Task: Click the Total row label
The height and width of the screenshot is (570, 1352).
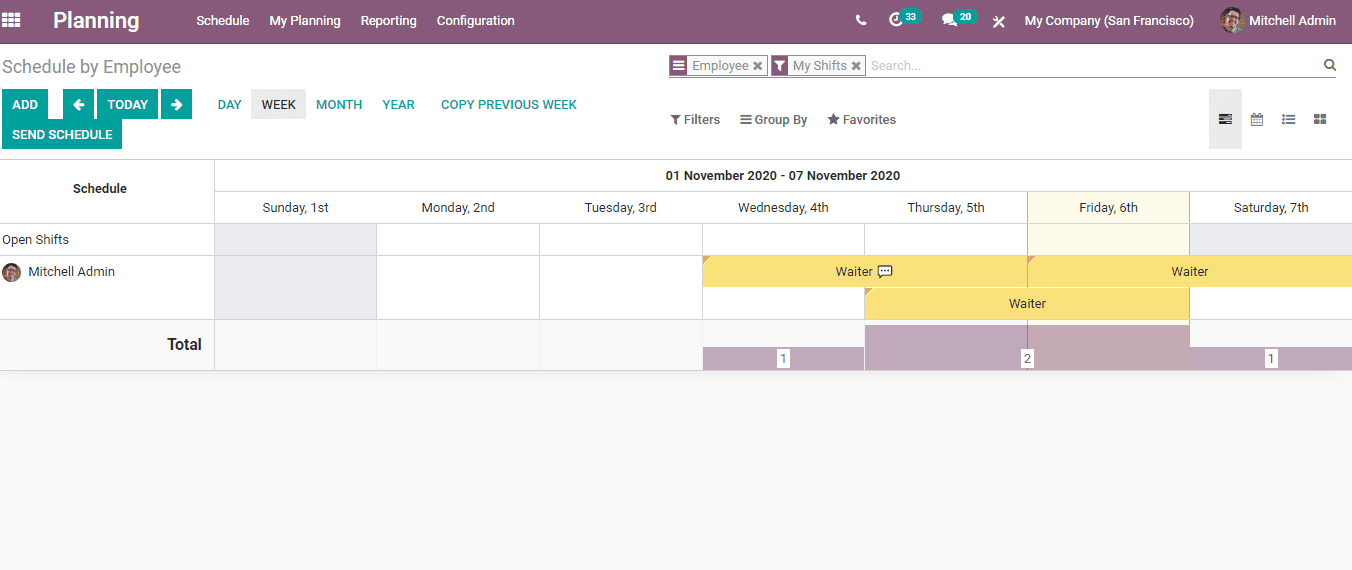Action: [x=184, y=344]
